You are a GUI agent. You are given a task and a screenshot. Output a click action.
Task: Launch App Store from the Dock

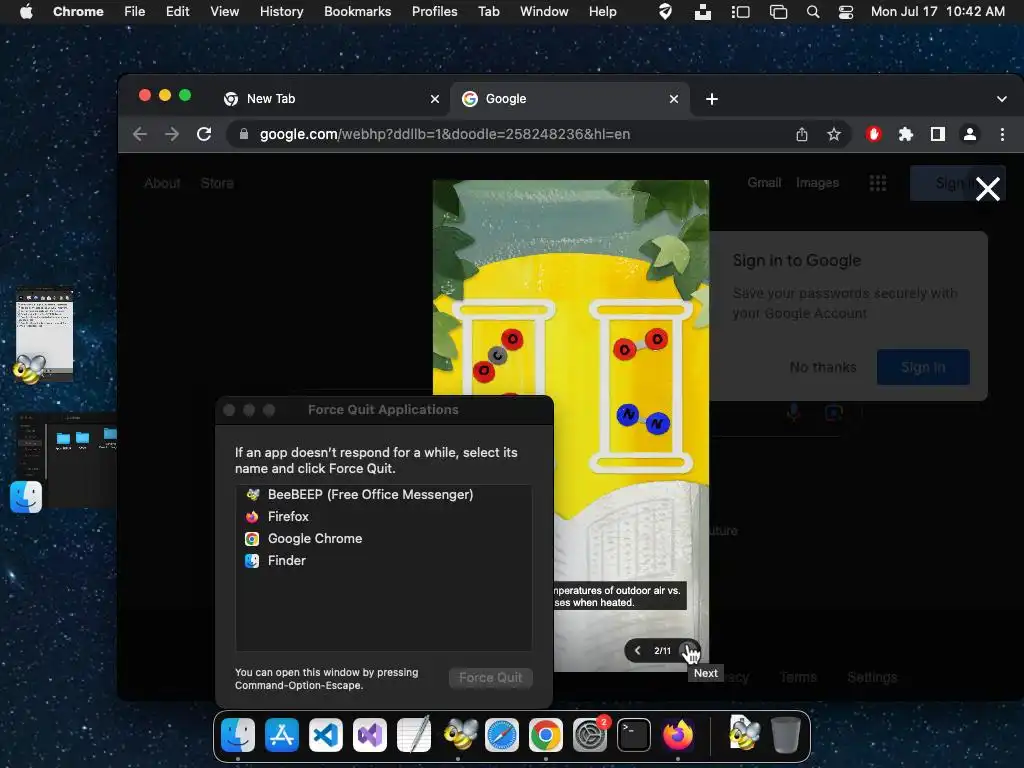pos(282,735)
